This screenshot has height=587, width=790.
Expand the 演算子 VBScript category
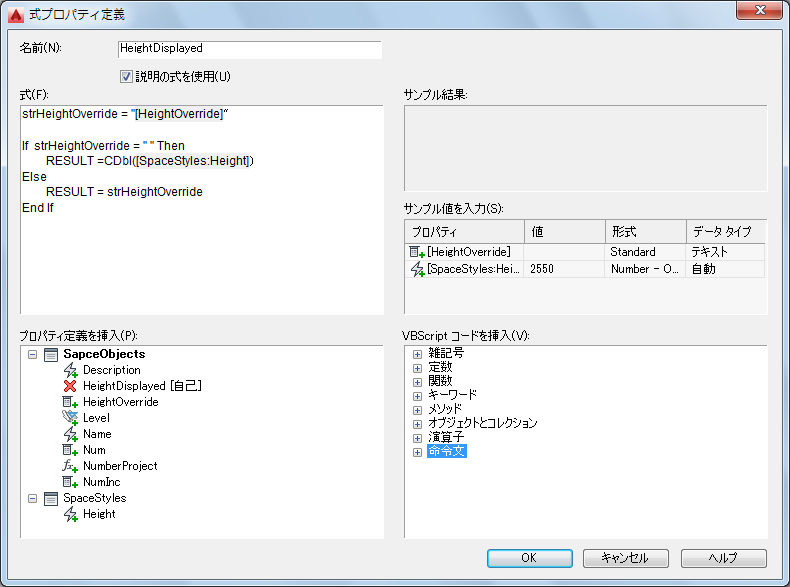pyautogui.click(x=417, y=438)
